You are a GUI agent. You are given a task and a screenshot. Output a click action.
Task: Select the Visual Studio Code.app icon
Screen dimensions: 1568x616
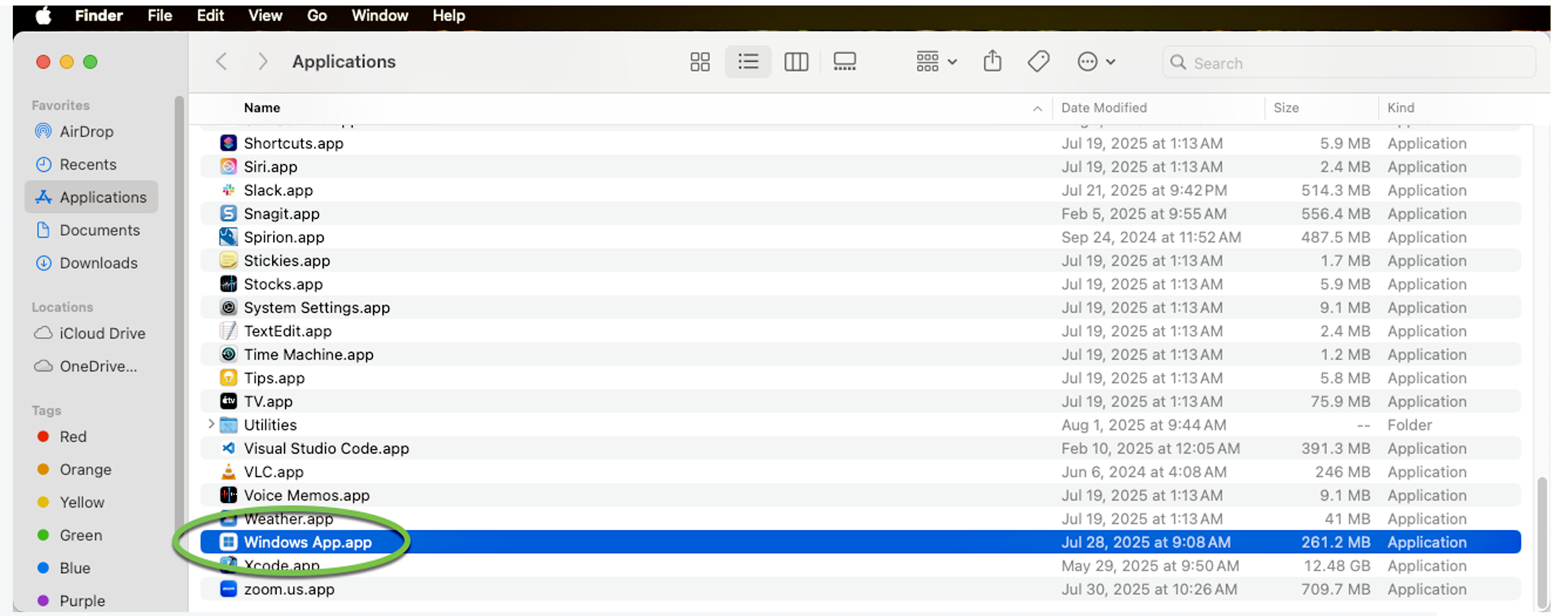228,448
